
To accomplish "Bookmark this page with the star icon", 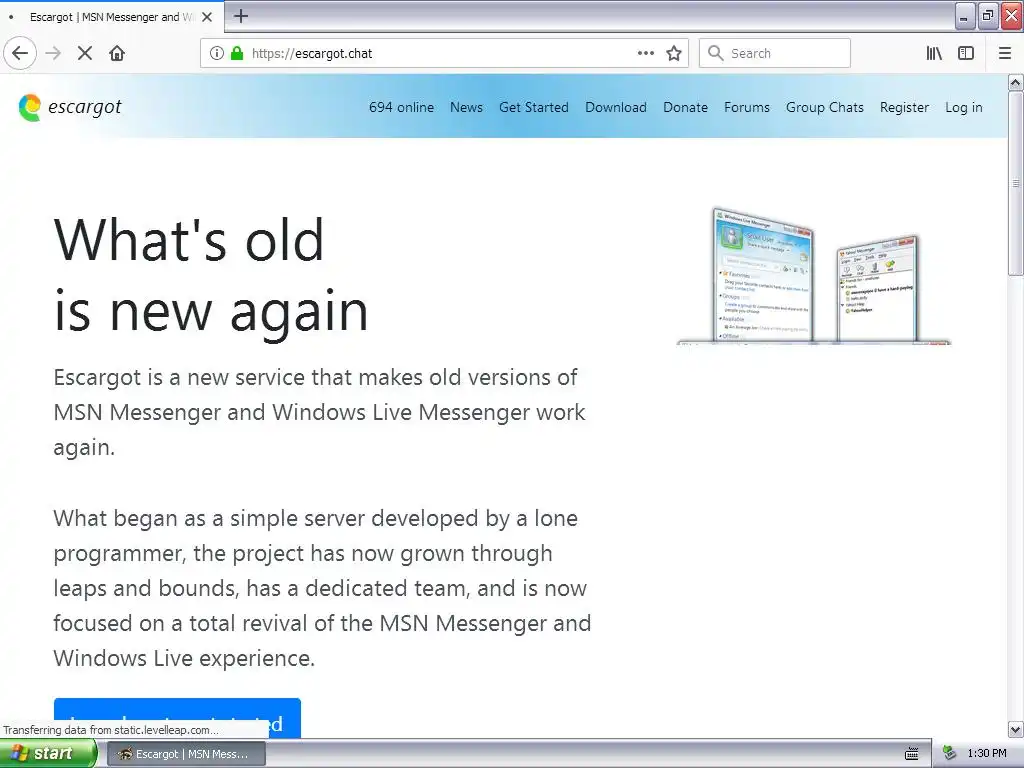I will [x=674, y=53].
